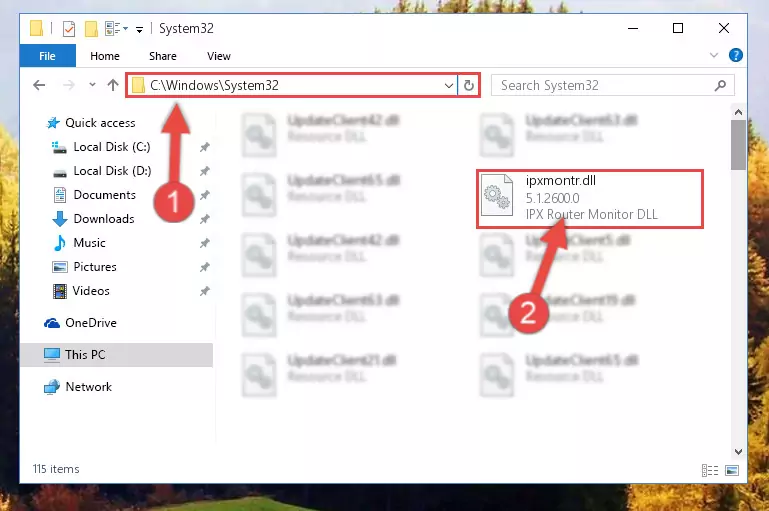The height and width of the screenshot is (511, 769).
Task: Click the pin icon beside Downloads
Action: point(205,219)
